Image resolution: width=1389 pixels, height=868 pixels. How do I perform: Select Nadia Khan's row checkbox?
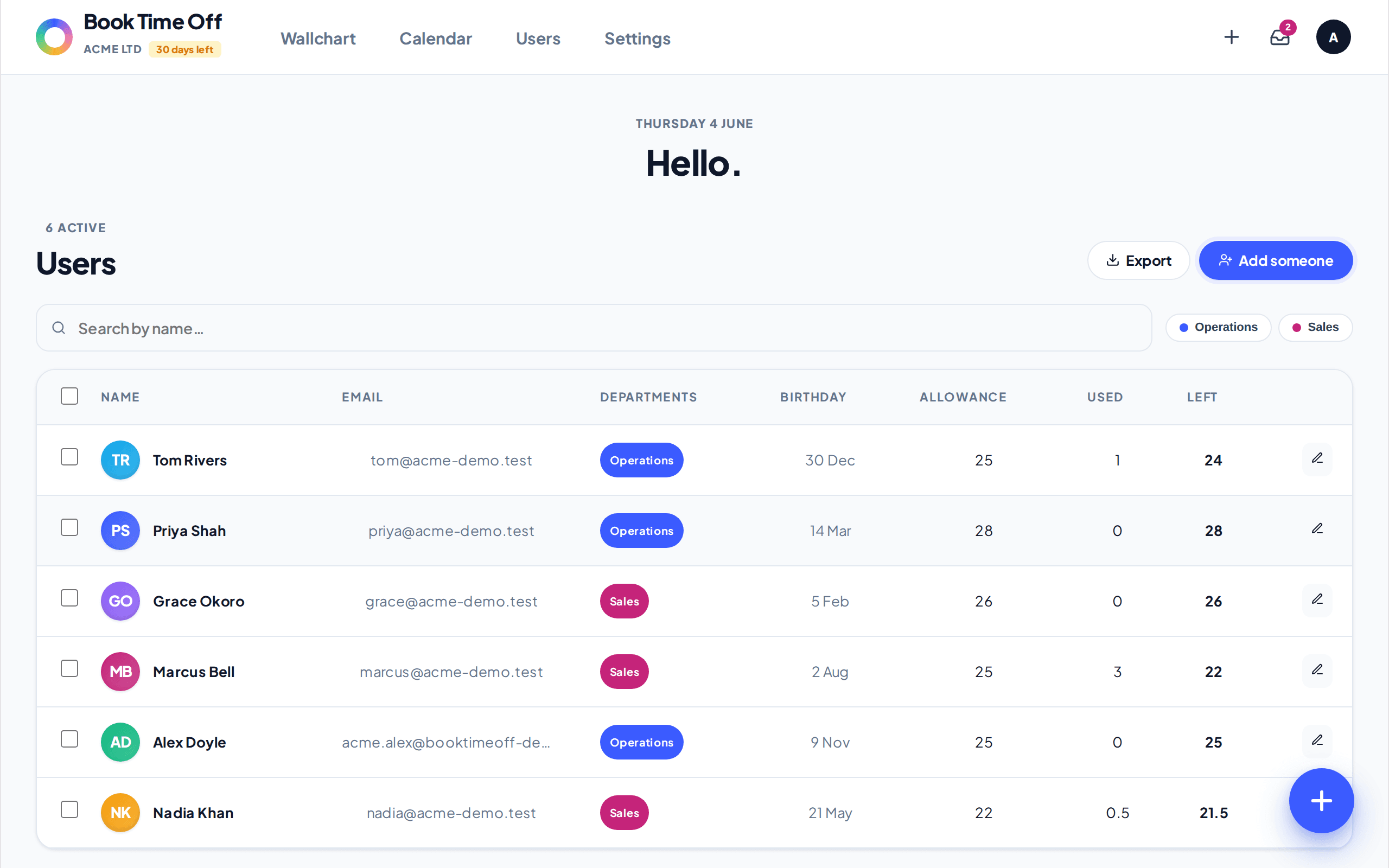(69, 809)
